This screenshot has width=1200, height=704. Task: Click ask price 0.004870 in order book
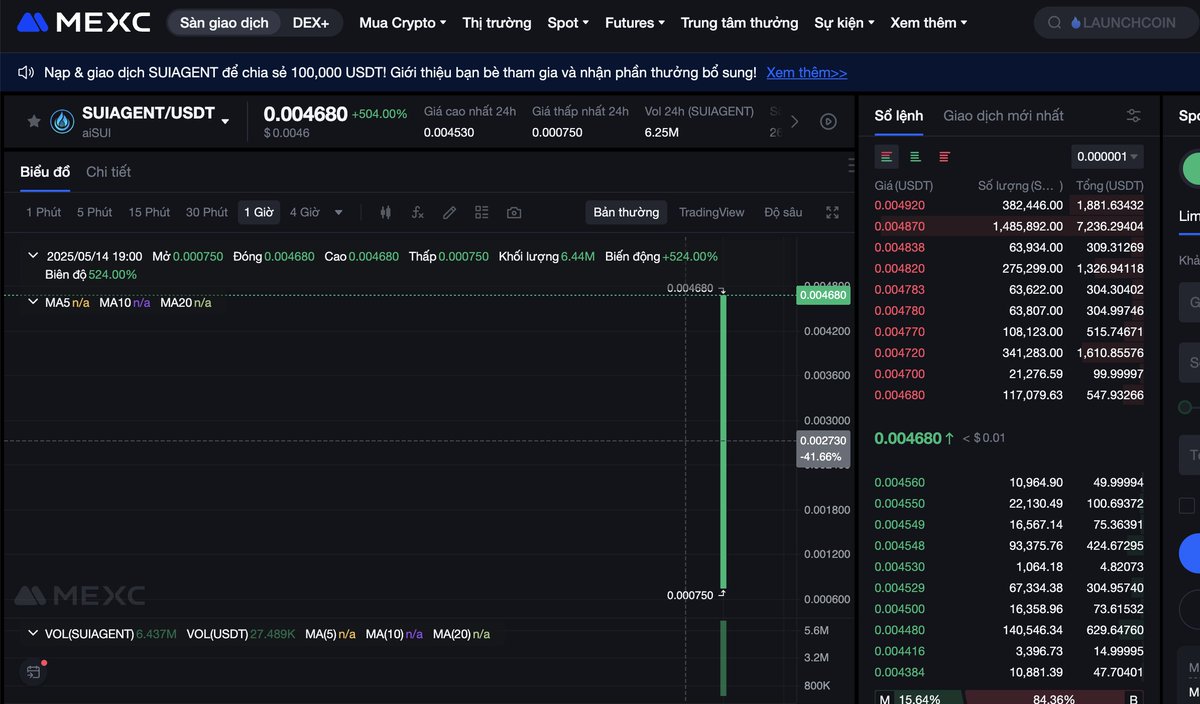899,226
